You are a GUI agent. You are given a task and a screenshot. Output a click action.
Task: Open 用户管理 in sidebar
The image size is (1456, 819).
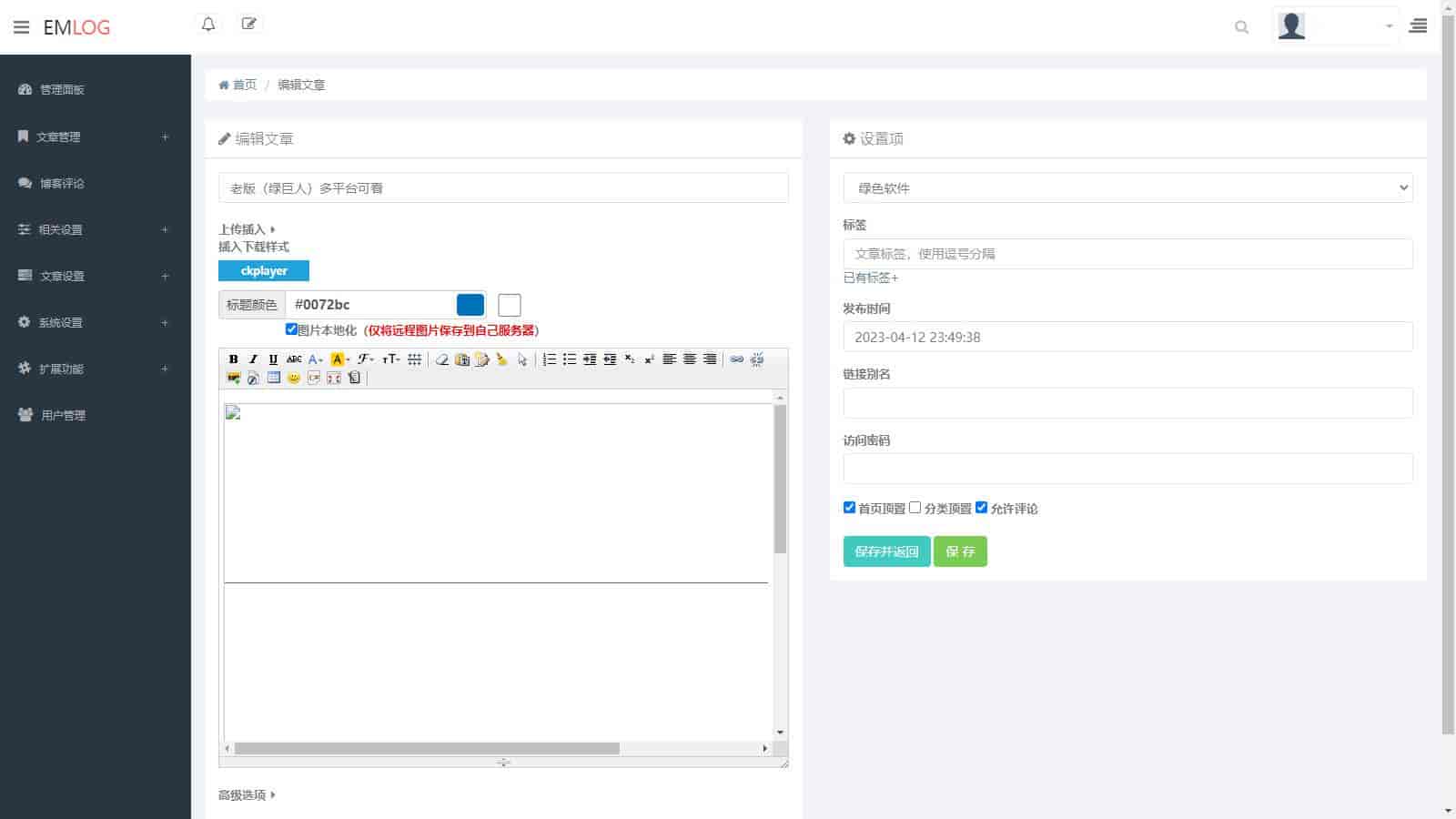point(95,415)
